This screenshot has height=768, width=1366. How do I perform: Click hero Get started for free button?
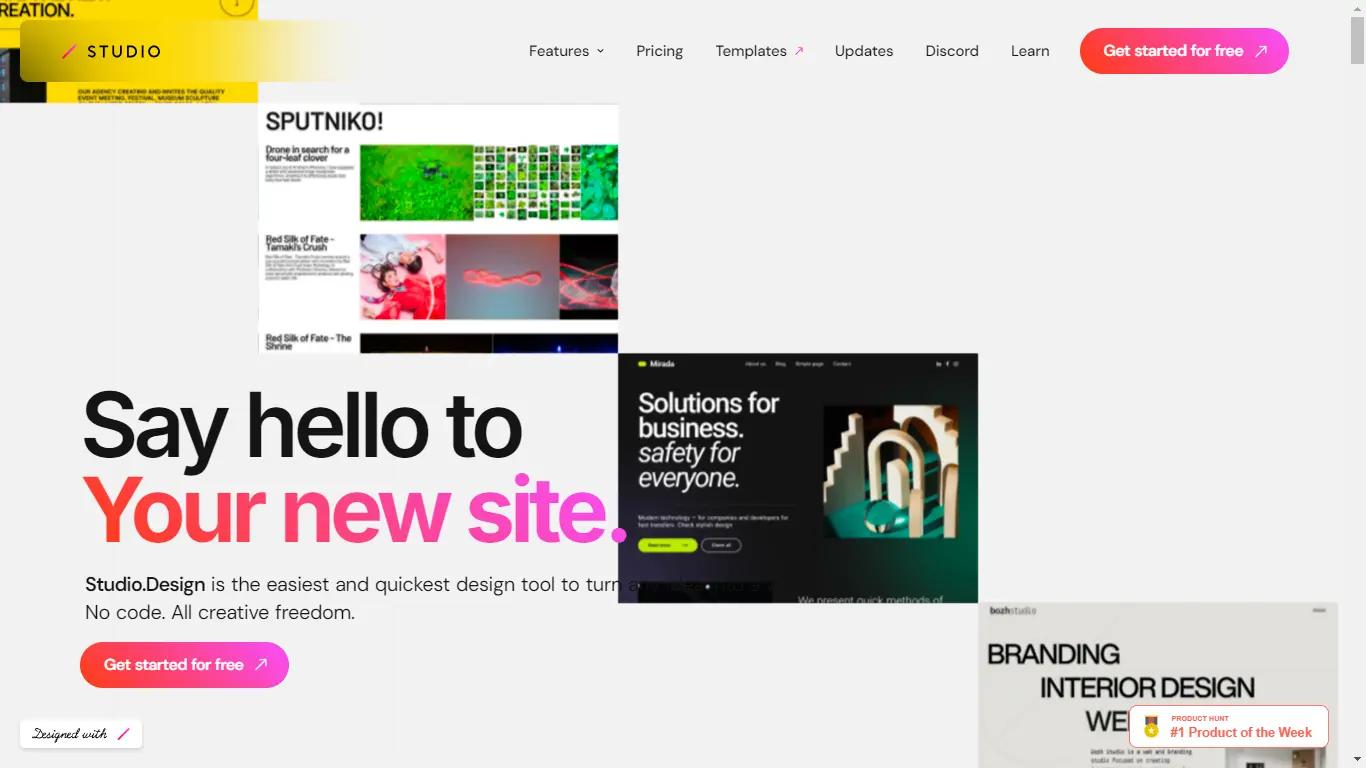point(184,665)
